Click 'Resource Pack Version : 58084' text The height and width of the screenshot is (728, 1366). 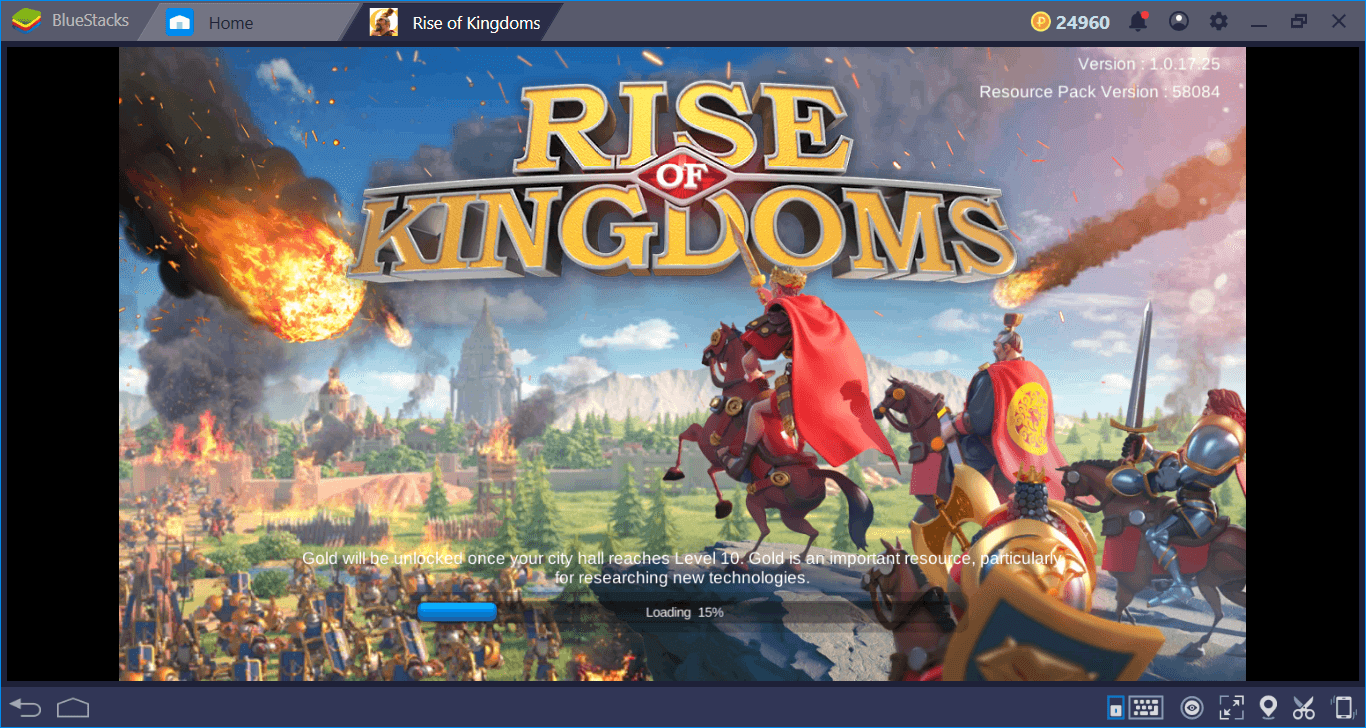click(1099, 91)
